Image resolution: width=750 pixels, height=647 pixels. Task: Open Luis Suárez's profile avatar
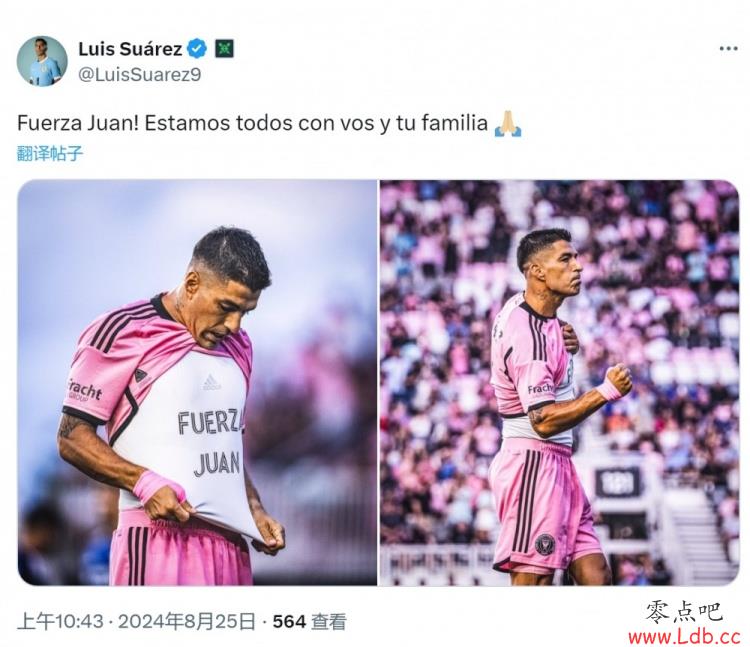42,61
